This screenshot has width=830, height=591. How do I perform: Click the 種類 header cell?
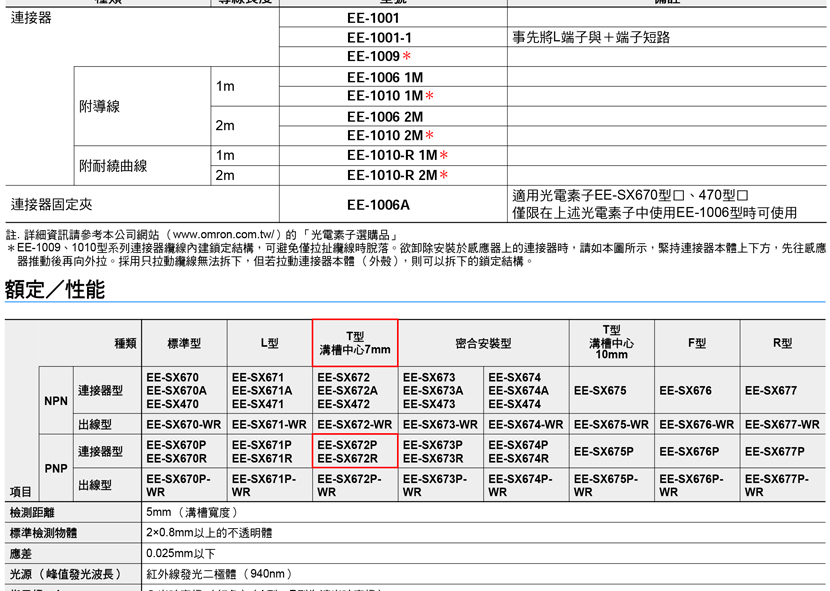[125, 344]
